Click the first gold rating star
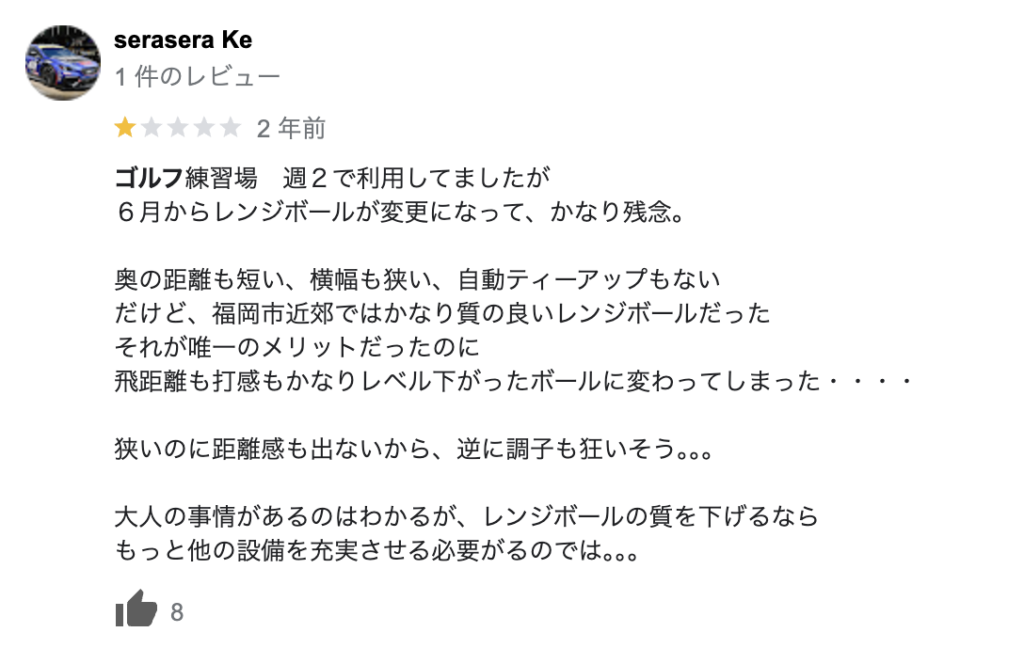This screenshot has width=1024, height=664. [x=126, y=128]
